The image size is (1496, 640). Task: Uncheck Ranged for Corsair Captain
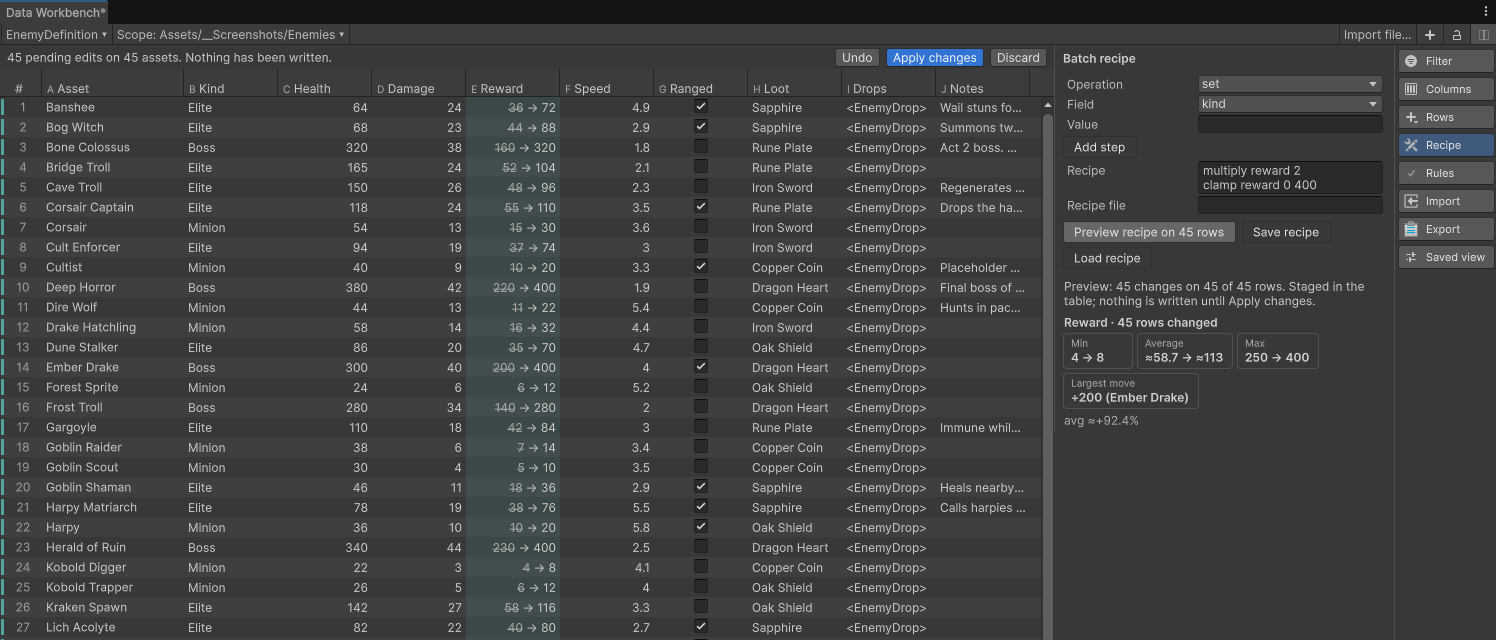701,206
